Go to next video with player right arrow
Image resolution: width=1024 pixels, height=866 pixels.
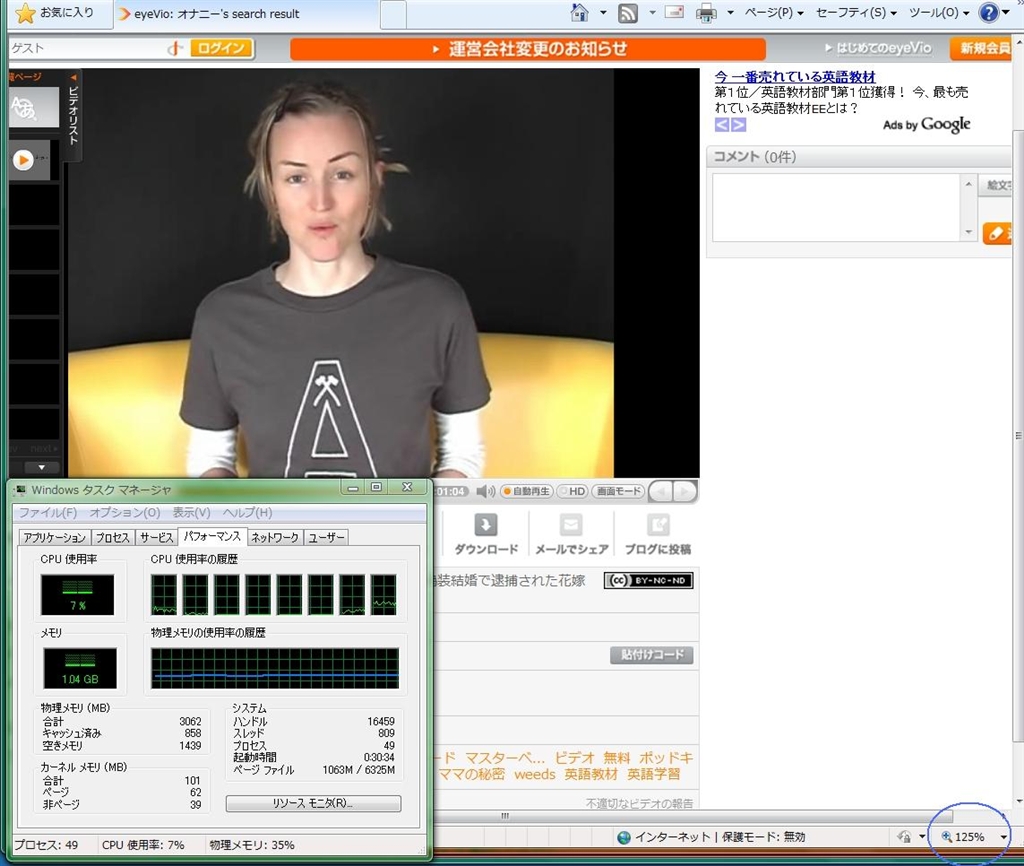684,491
